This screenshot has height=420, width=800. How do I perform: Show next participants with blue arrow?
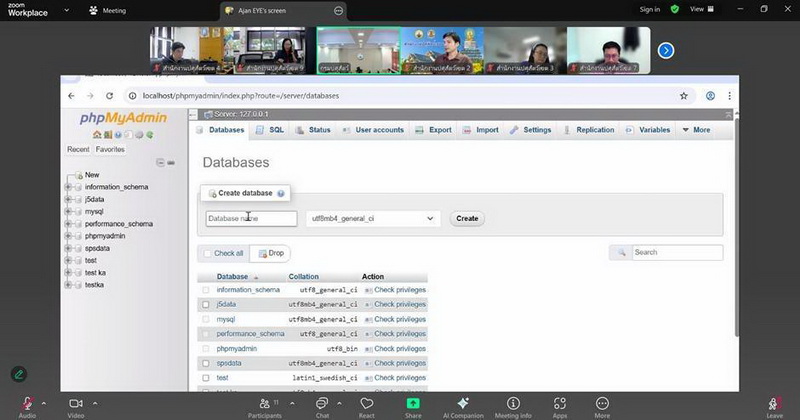click(666, 51)
